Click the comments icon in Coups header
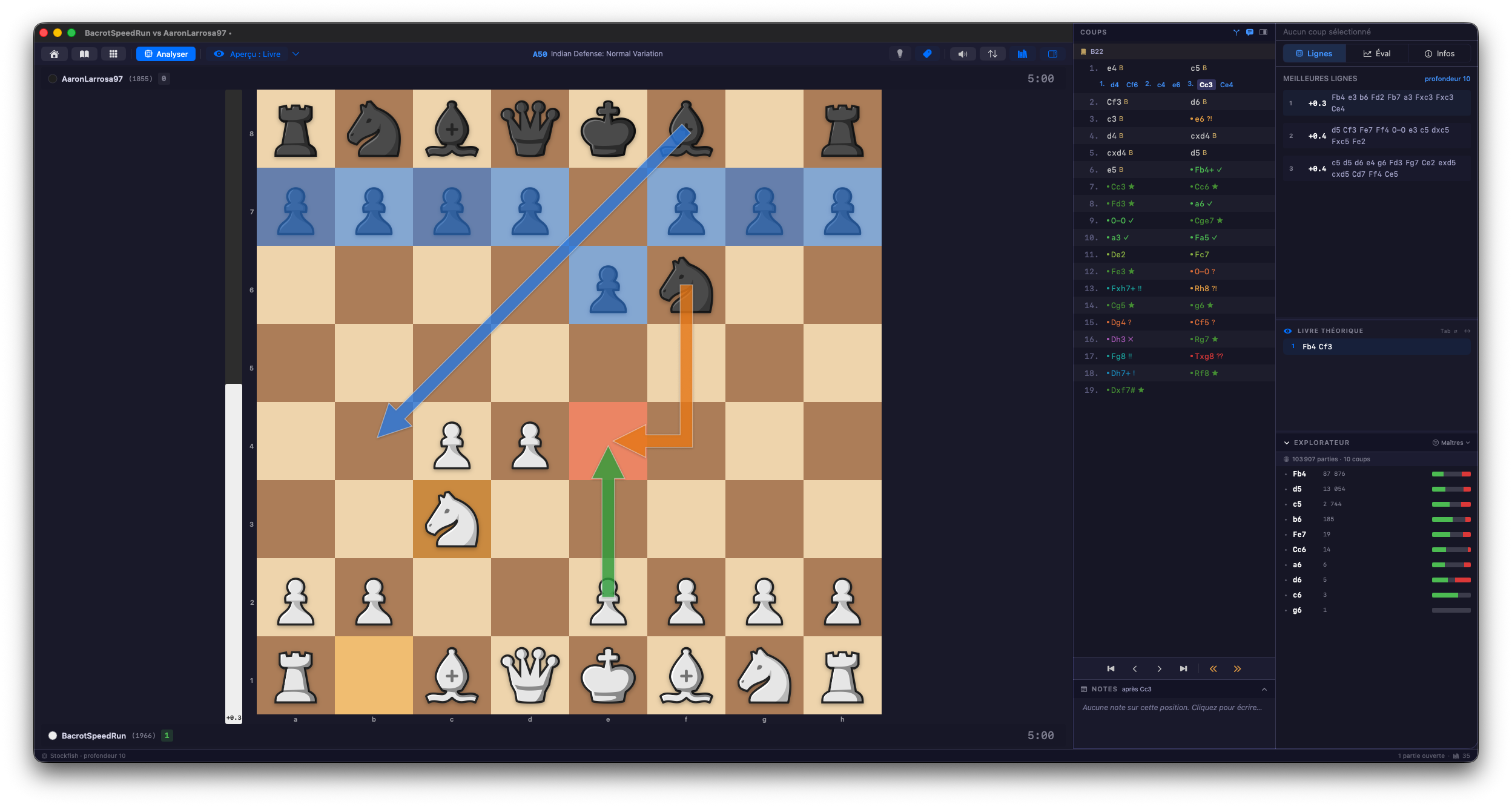Viewport: 1512px width, 807px height. click(1250, 32)
